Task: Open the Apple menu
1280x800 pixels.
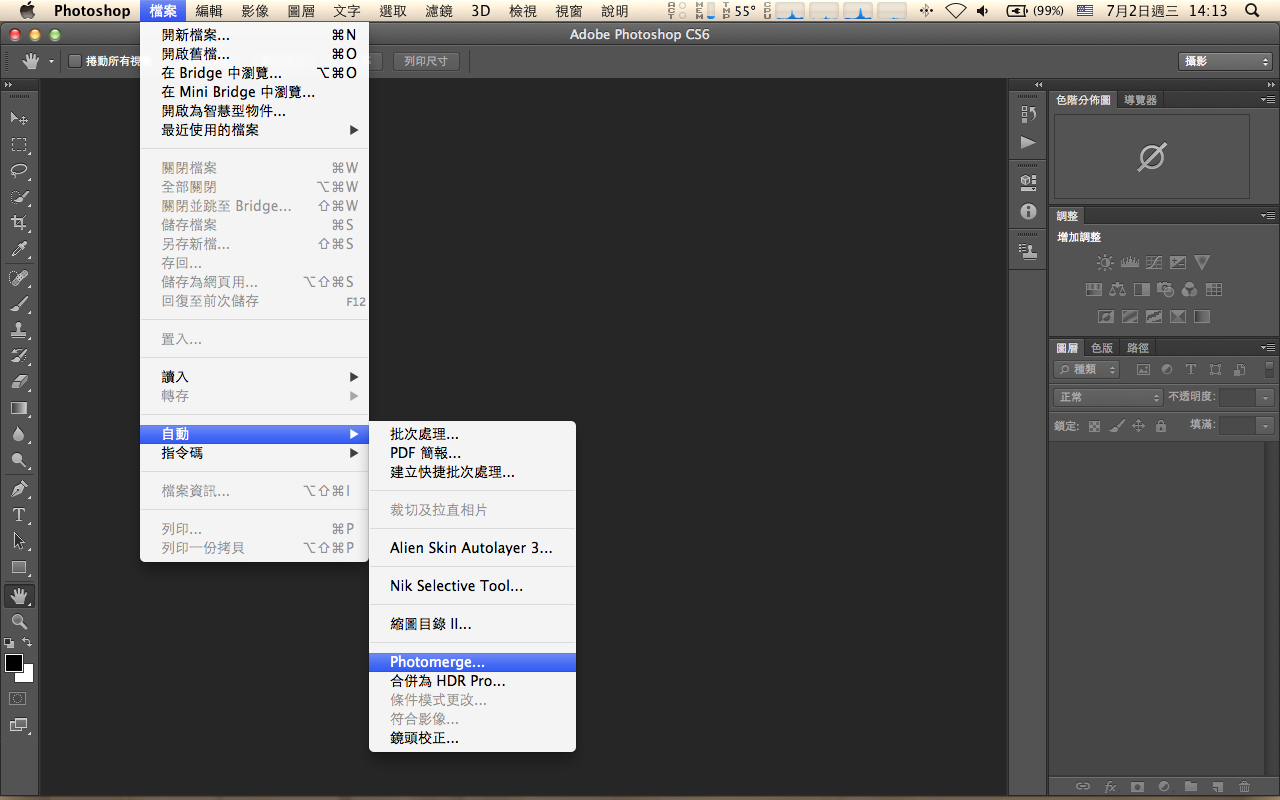Action: pos(27,11)
